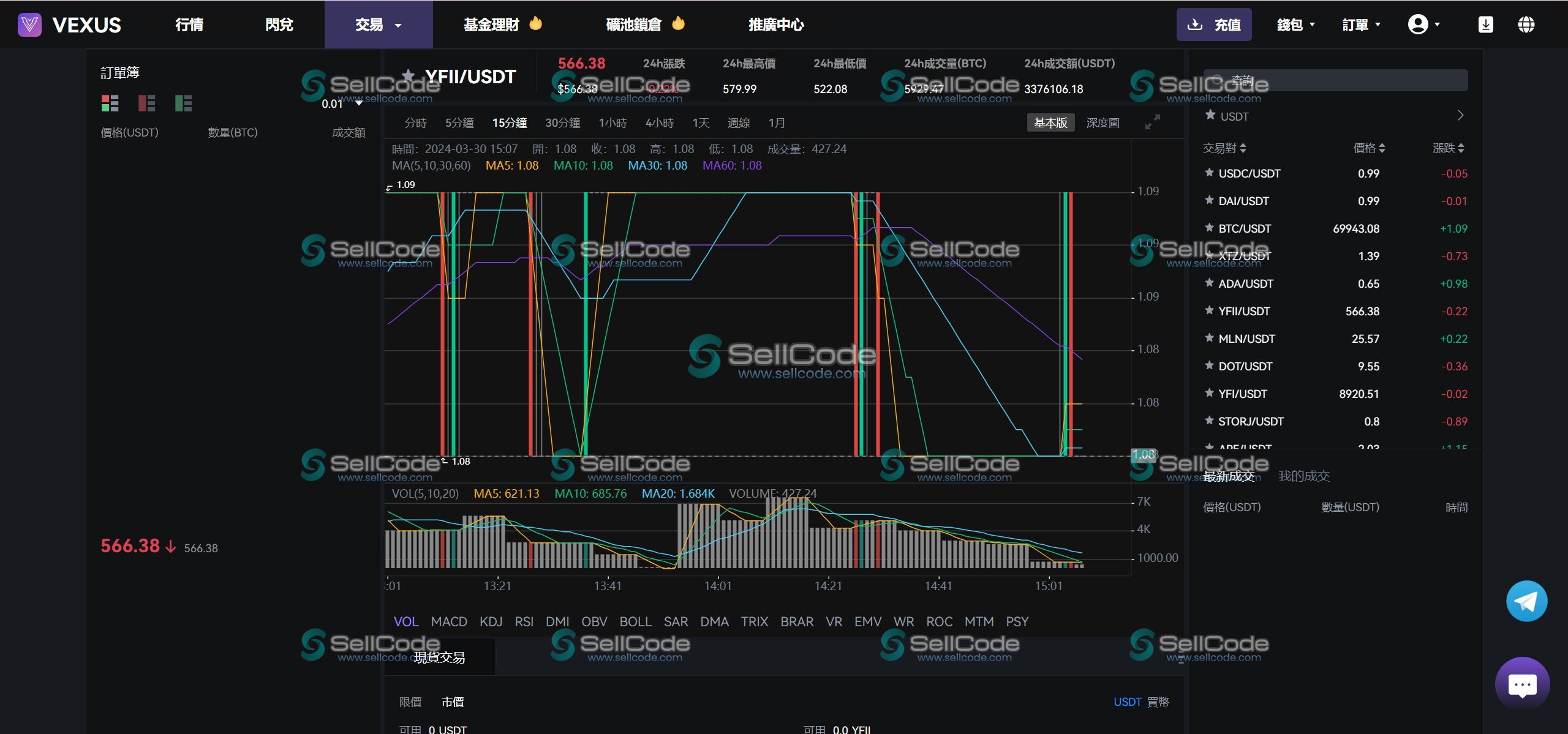Switch to 我的成交 tab
Image resolution: width=1568 pixels, height=734 pixels.
[x=1304, y=476]
